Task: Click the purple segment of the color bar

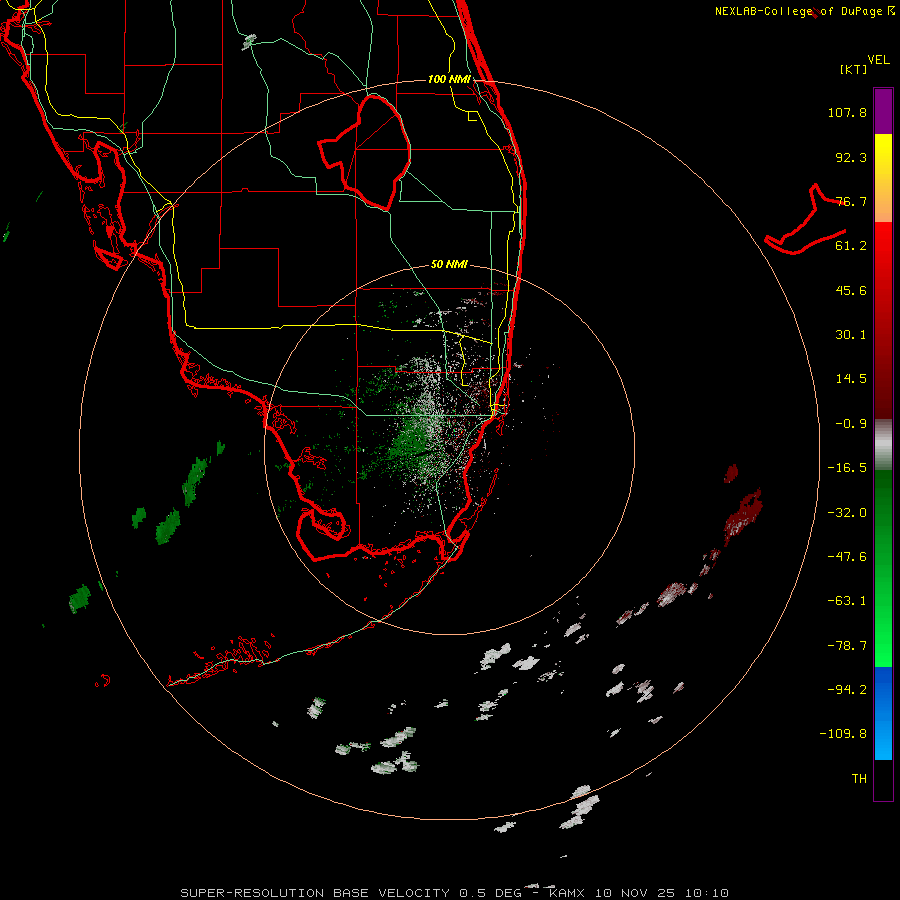Action: (883, 111)
